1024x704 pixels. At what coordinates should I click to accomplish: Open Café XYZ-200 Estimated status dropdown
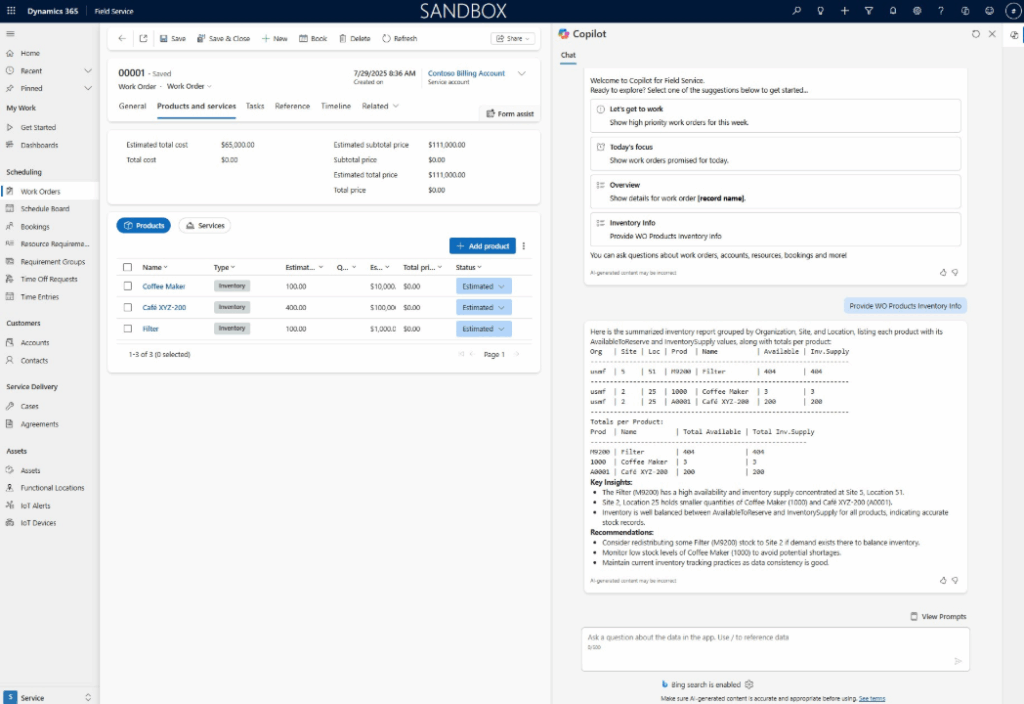(x=483, y=307)
